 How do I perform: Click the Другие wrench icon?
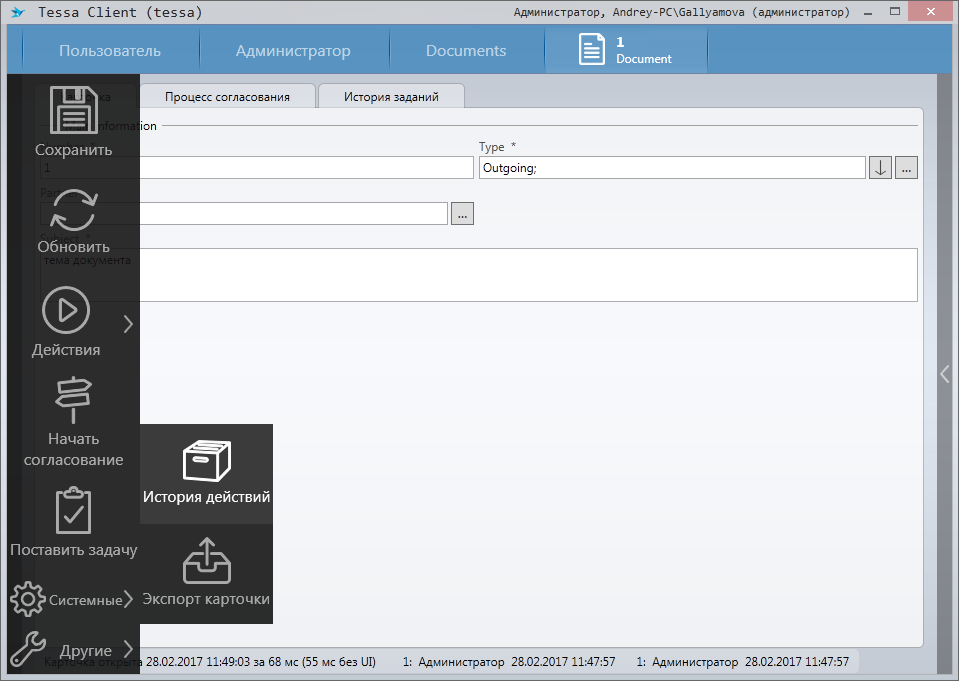pyautogui.click(x=28, y=649)
